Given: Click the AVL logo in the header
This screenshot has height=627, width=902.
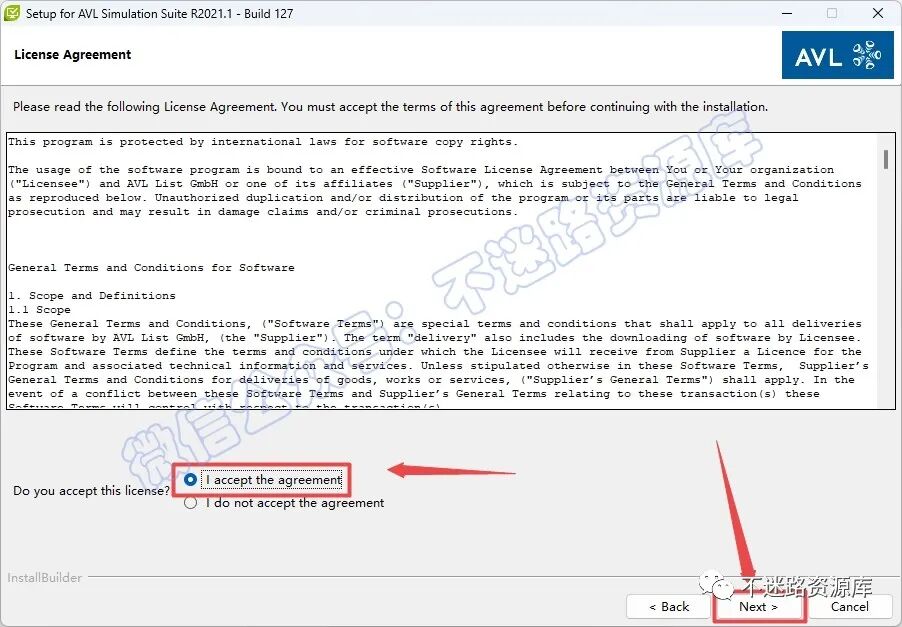Looking at the screenshot, I should [x=838, y=55].
